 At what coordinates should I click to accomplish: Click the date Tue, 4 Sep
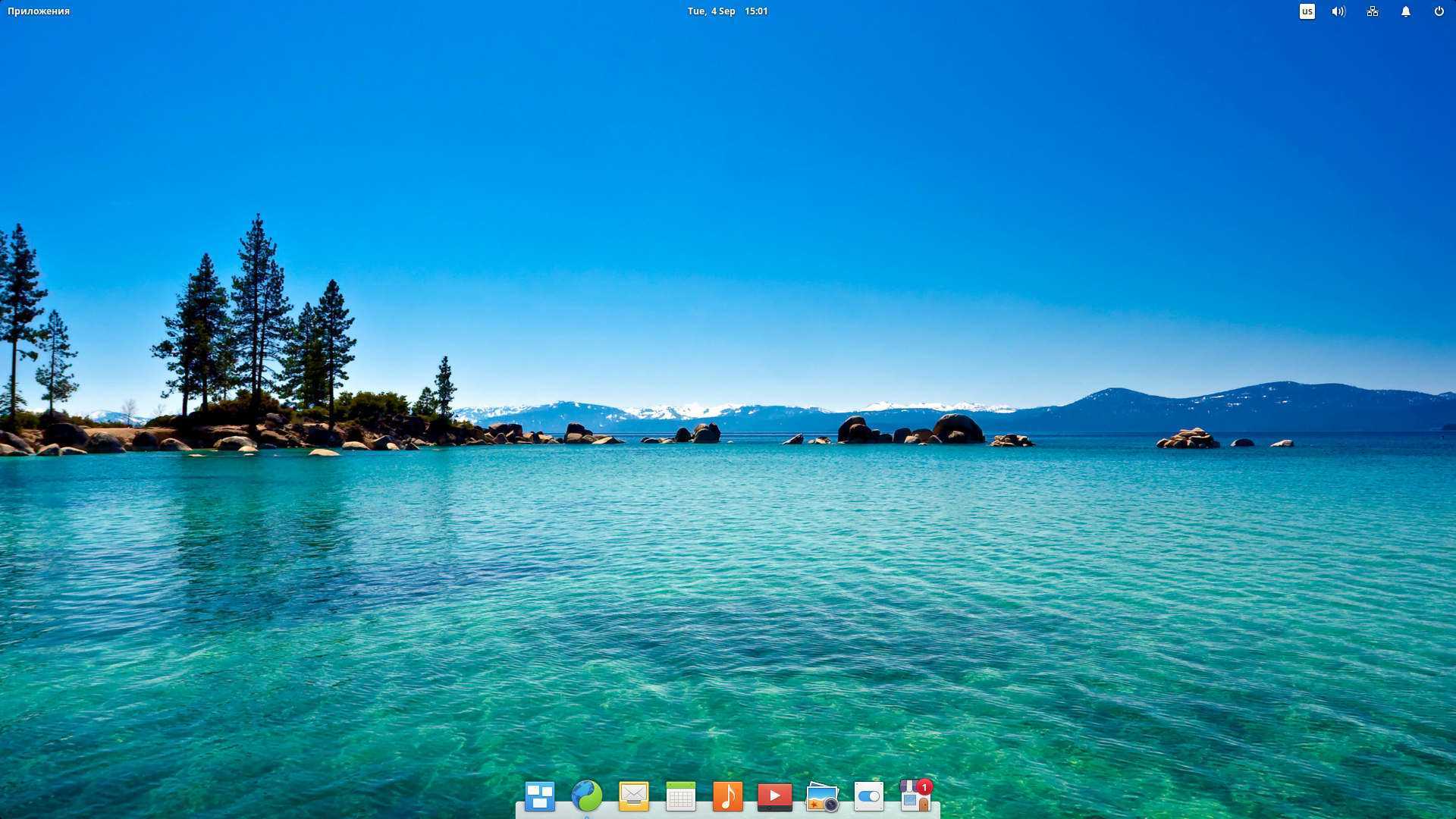tap(711, 11)
